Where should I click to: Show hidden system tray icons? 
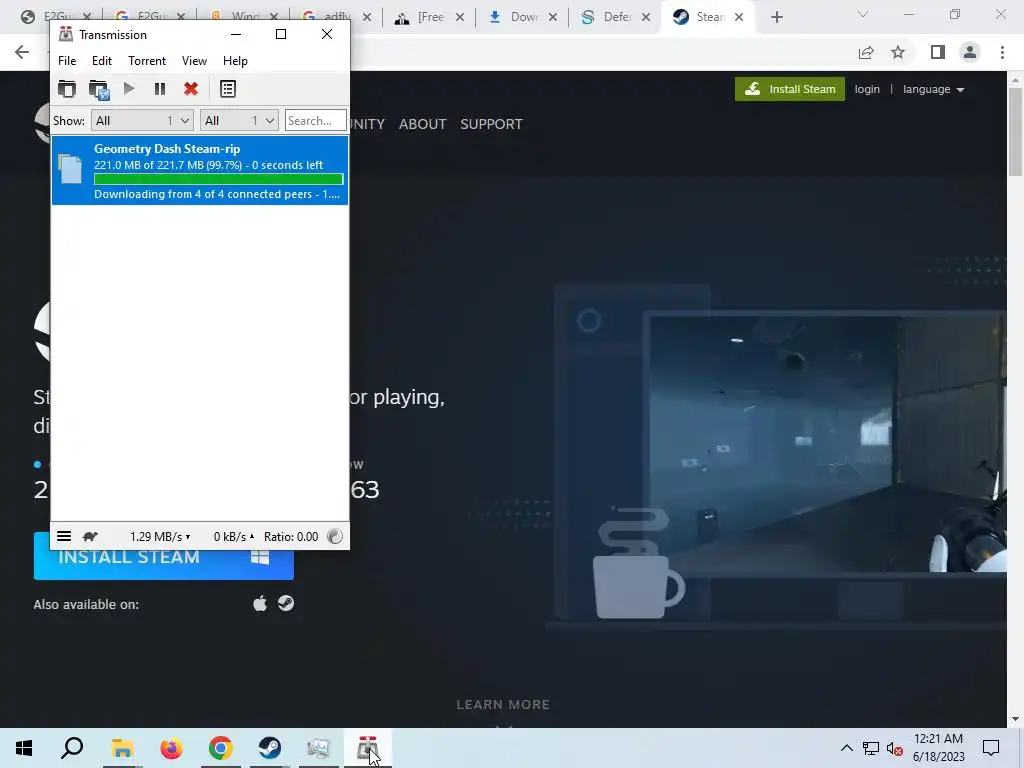point(846,748)
